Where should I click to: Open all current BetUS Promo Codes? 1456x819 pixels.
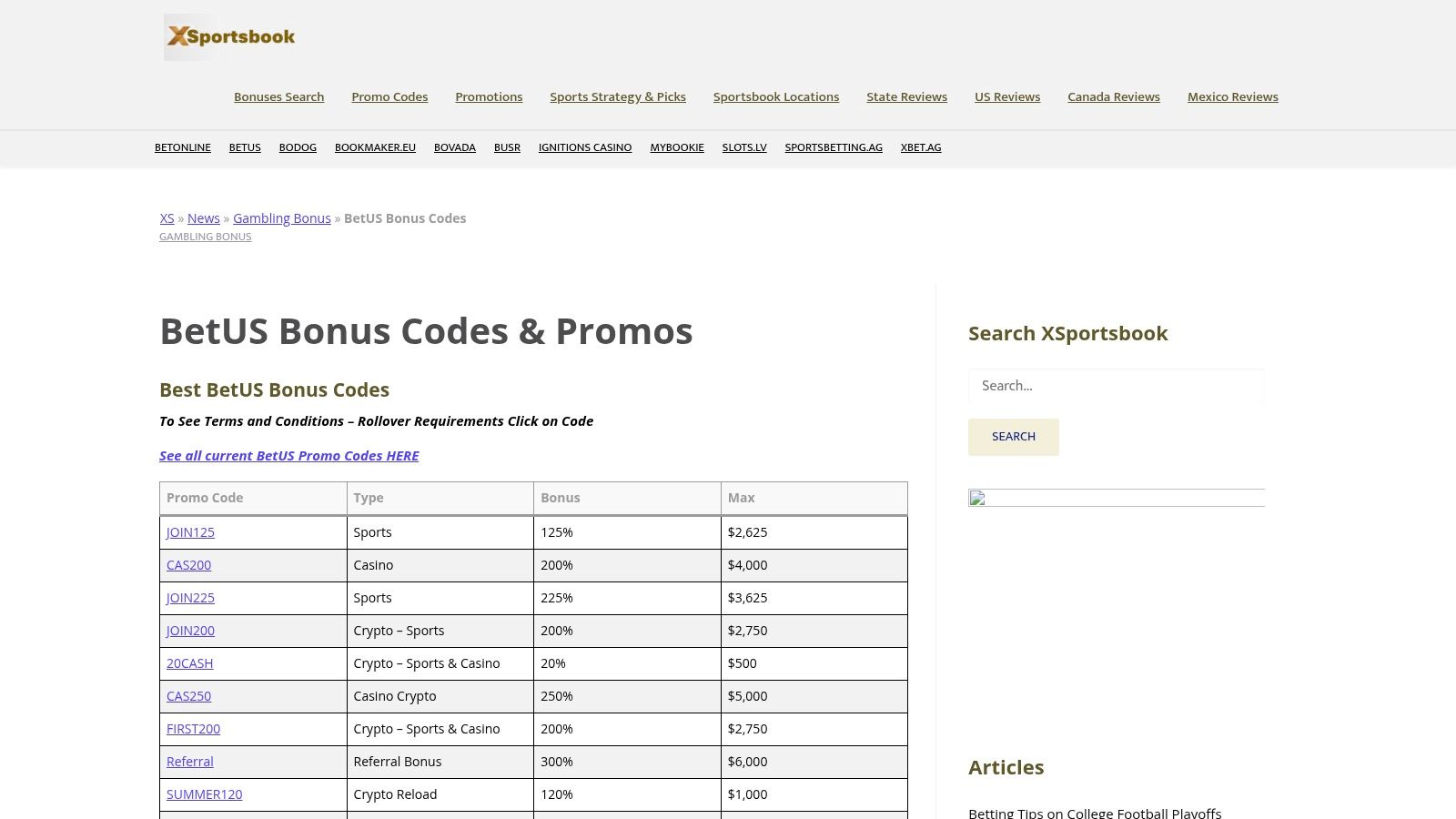pos(288,455)
